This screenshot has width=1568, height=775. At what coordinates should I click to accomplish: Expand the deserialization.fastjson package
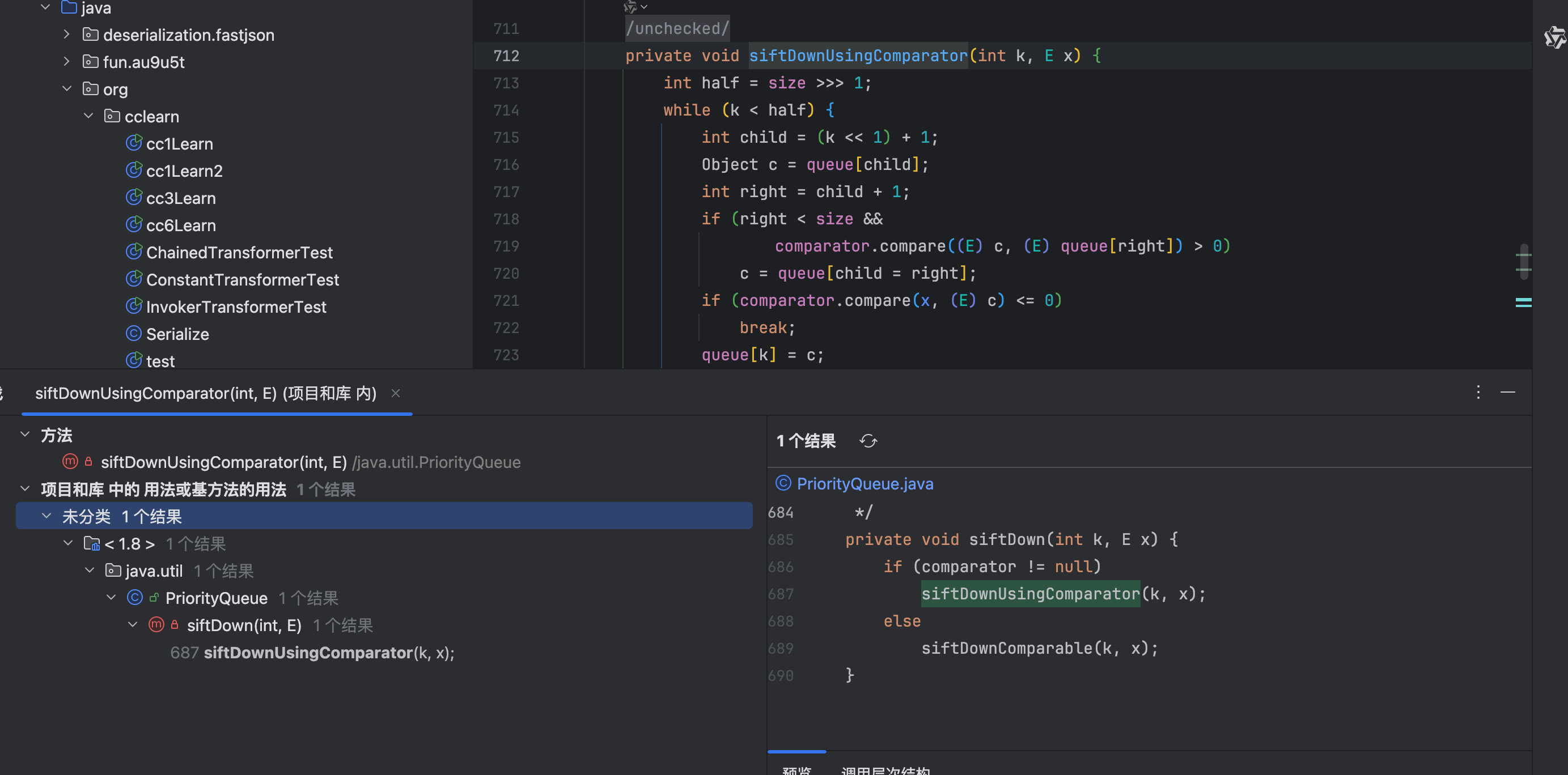pyautogui.click(x=67, y=35)
